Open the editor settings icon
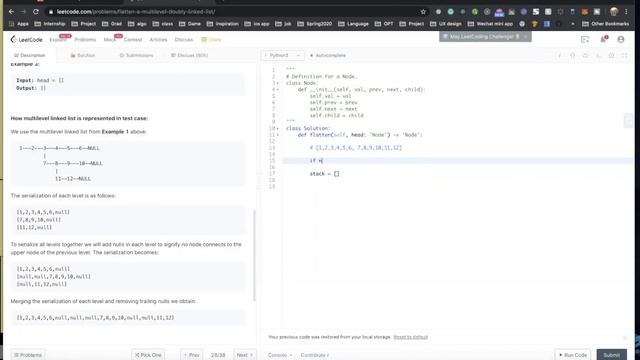The image size is (640, 360). [x=611, y=56]
